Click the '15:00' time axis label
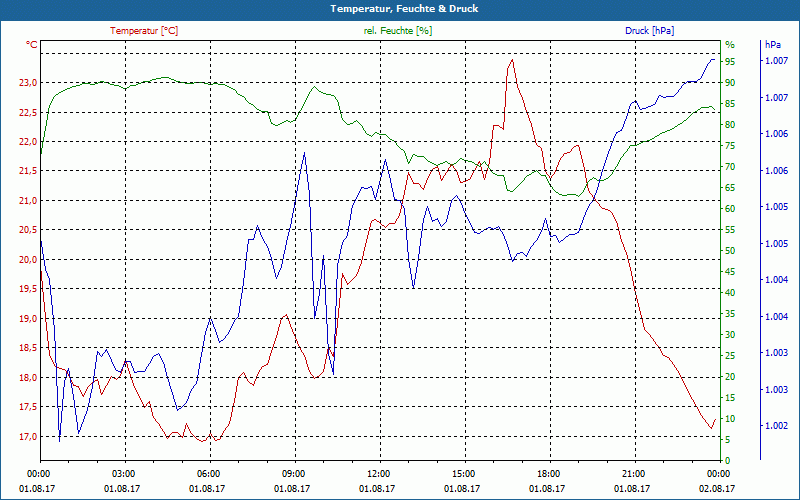This screenshot has width=800, height=500. click(465, 473)
